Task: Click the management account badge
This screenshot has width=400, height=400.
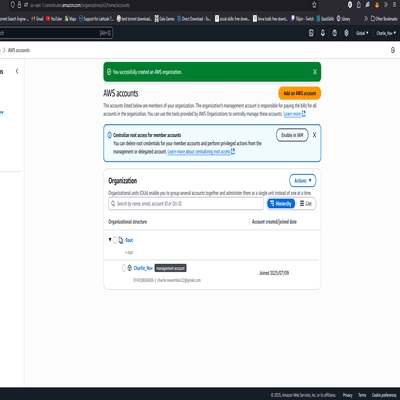Action: (x=170, y=268)
